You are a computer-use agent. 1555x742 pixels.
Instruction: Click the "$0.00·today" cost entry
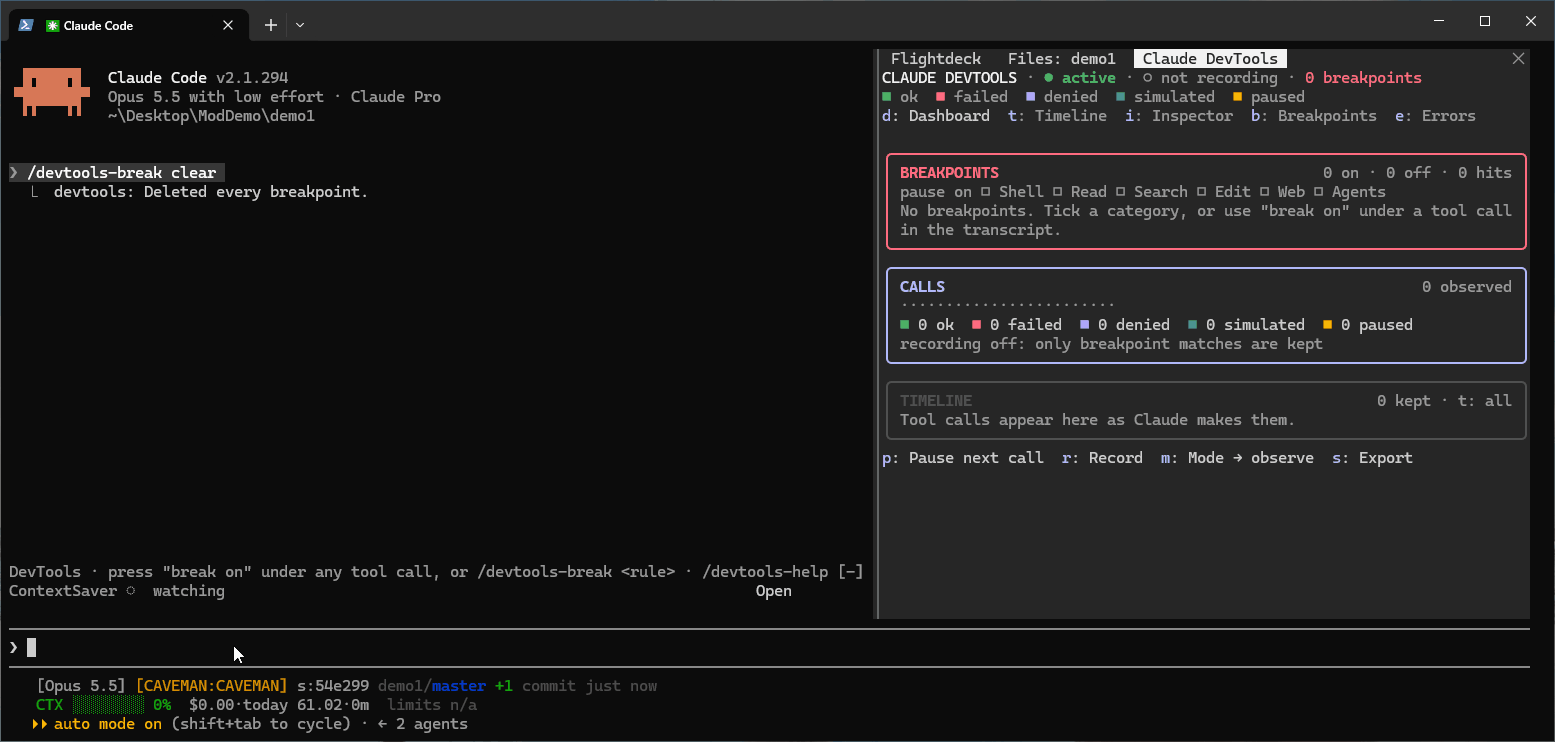pos(238,705)
